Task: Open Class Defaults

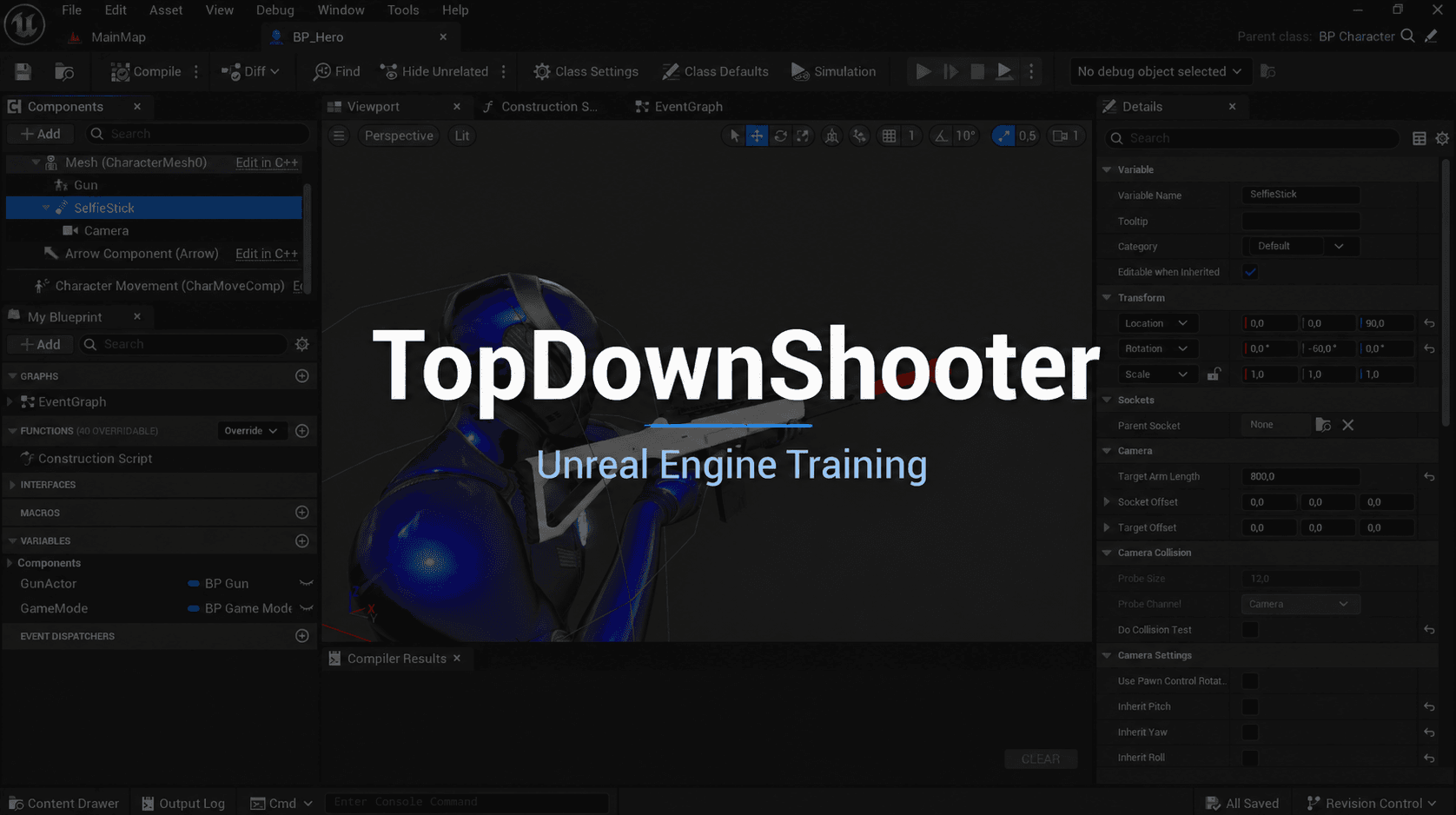Action: coord(715,71)
